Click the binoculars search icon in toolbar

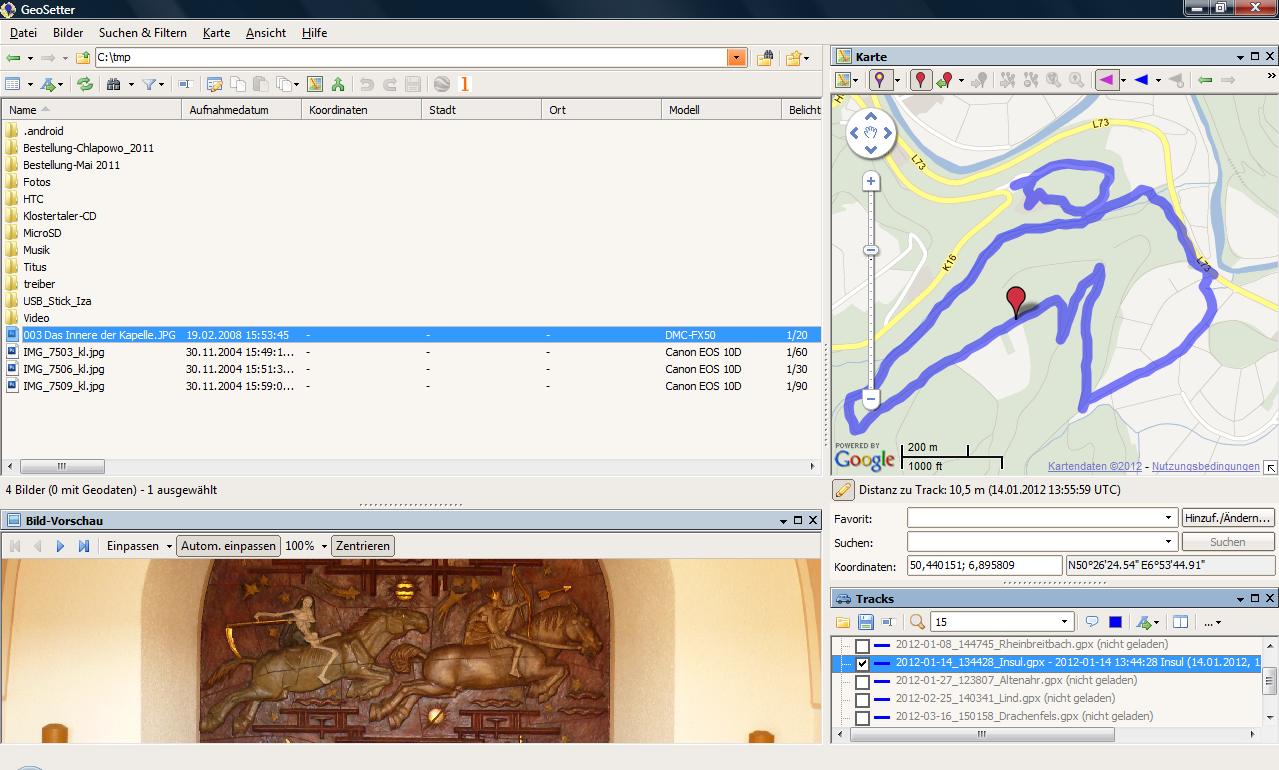click(114, 85)
